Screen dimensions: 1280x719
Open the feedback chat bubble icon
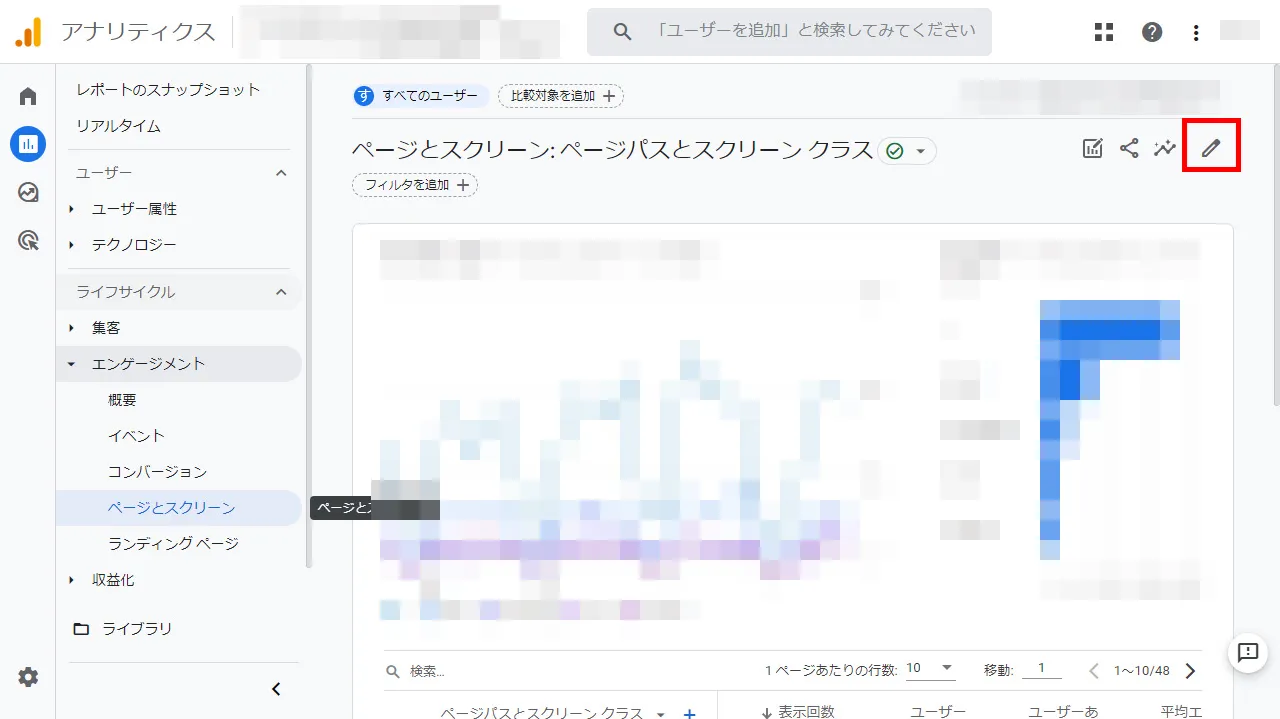pyautogui.click(x=1246, y=654)
